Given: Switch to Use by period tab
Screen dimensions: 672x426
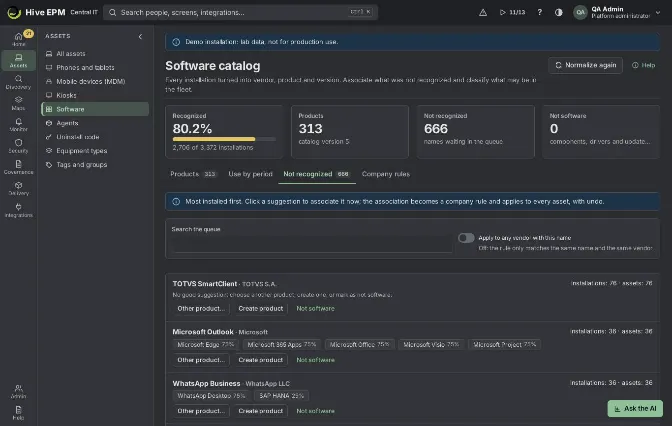Looking at the screenshot, I should [x=250, y=174].
